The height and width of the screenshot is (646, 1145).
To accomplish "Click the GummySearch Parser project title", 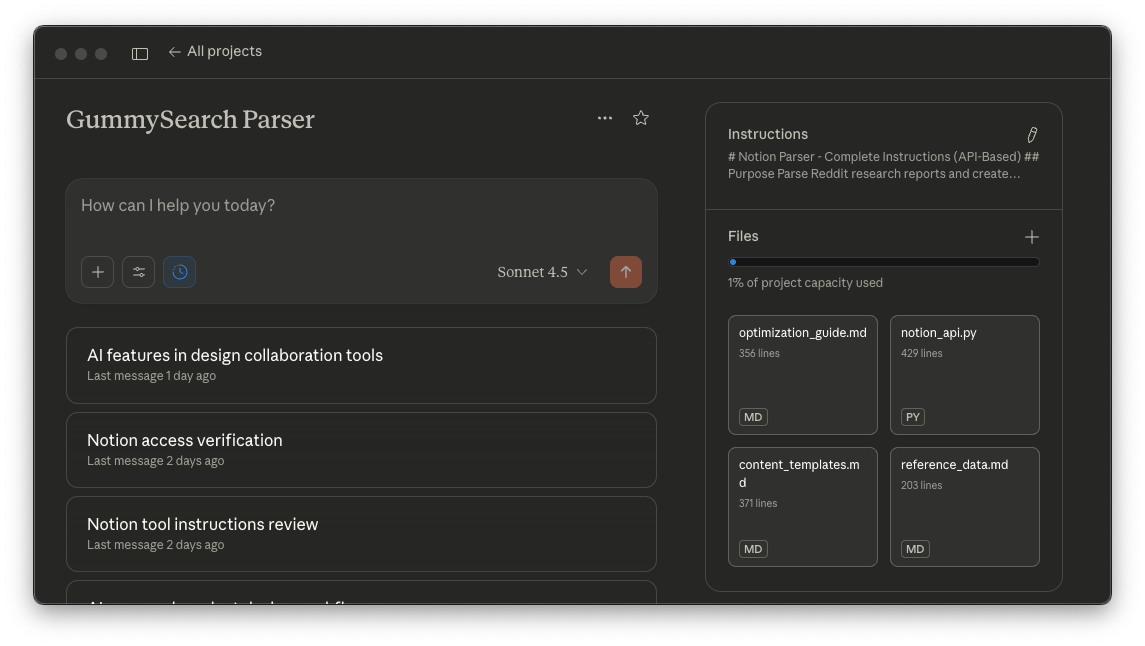I will tap(191, 119).
